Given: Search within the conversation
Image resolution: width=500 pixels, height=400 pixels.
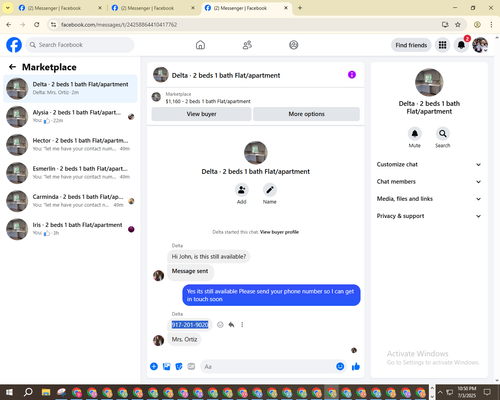Looking at the screenshot, I should coord(443,134).
